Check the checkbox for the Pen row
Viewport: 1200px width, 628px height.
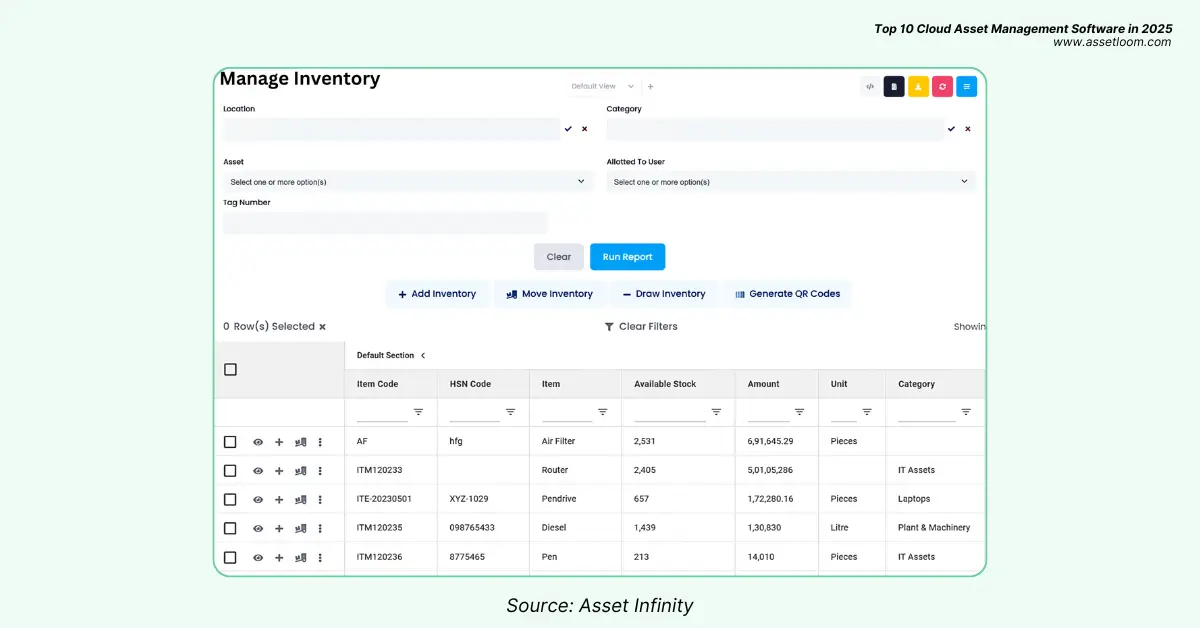[x=230, y=557]
